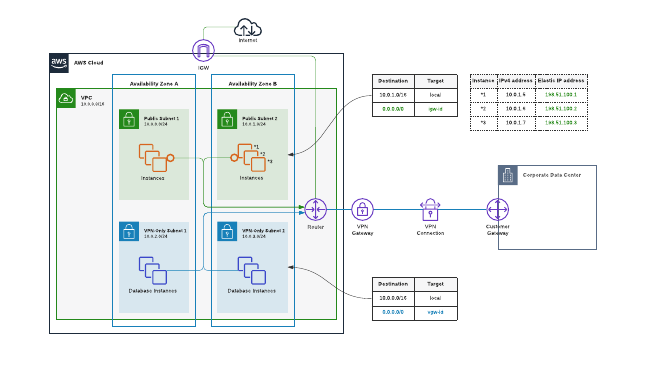Select the vgw-id target cell
Image resolution: width=646 pixels, height=376 pixels.
(435, 312)
